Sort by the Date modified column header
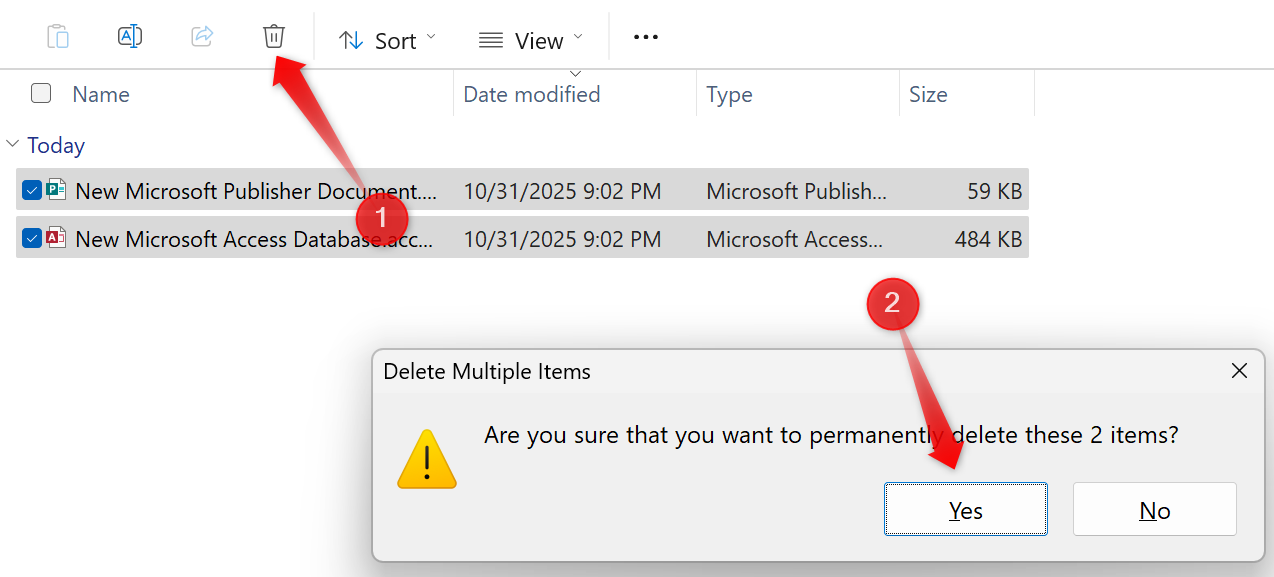 (x=532, y=95)
